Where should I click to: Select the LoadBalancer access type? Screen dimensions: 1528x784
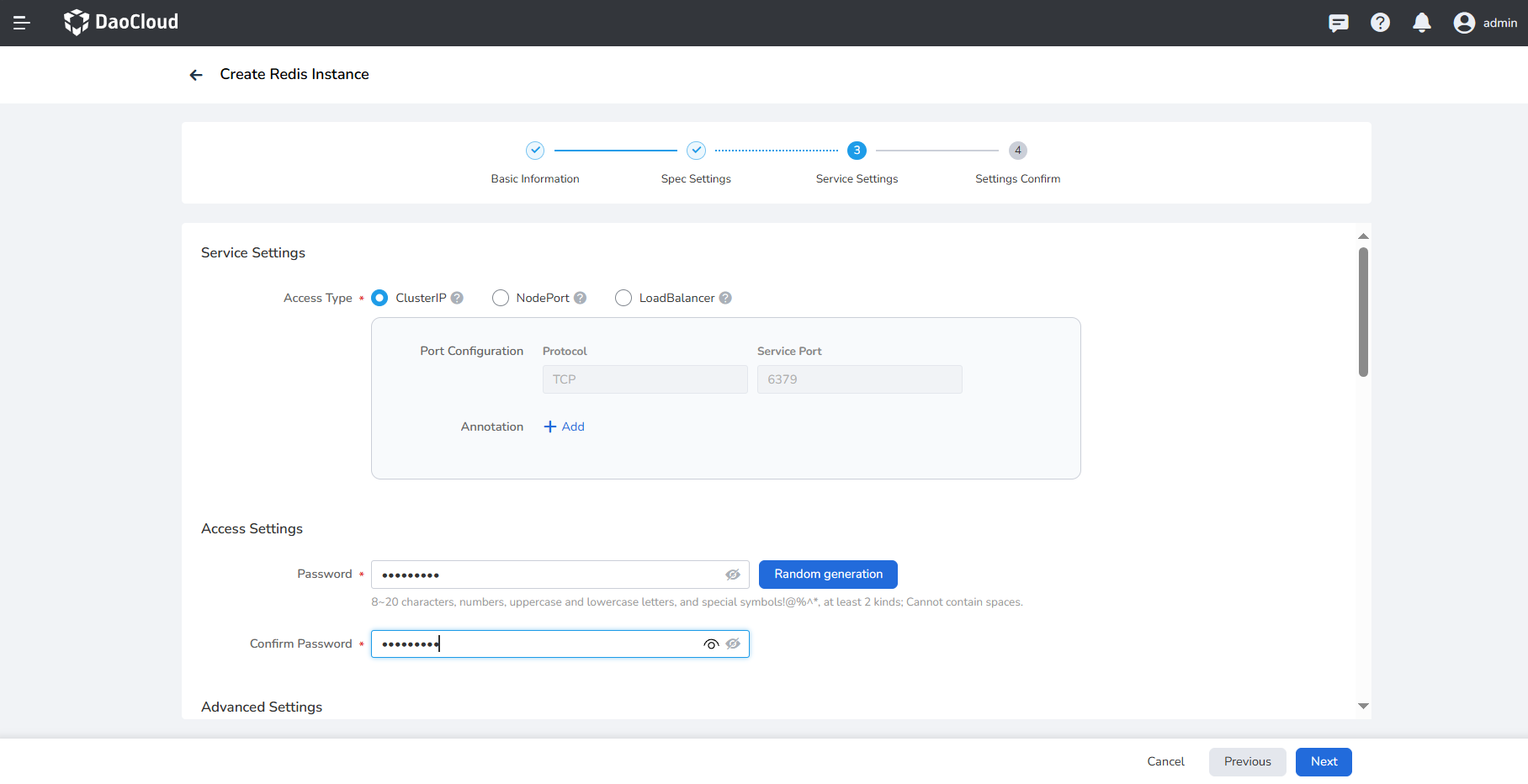(x=623, y=298)
